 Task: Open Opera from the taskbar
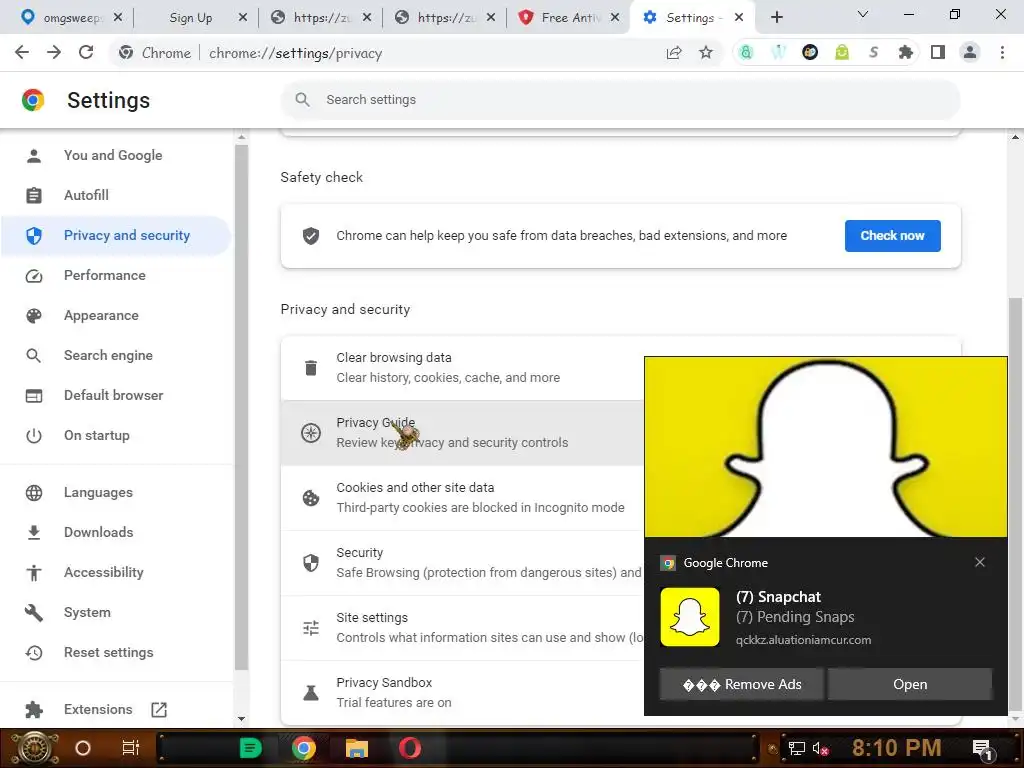(x=409, y=748)
